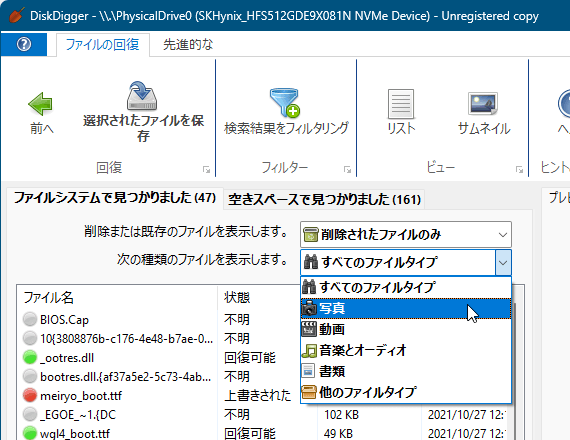Open the フィルター group dialog launcher
570x440 pixels.
347,169
